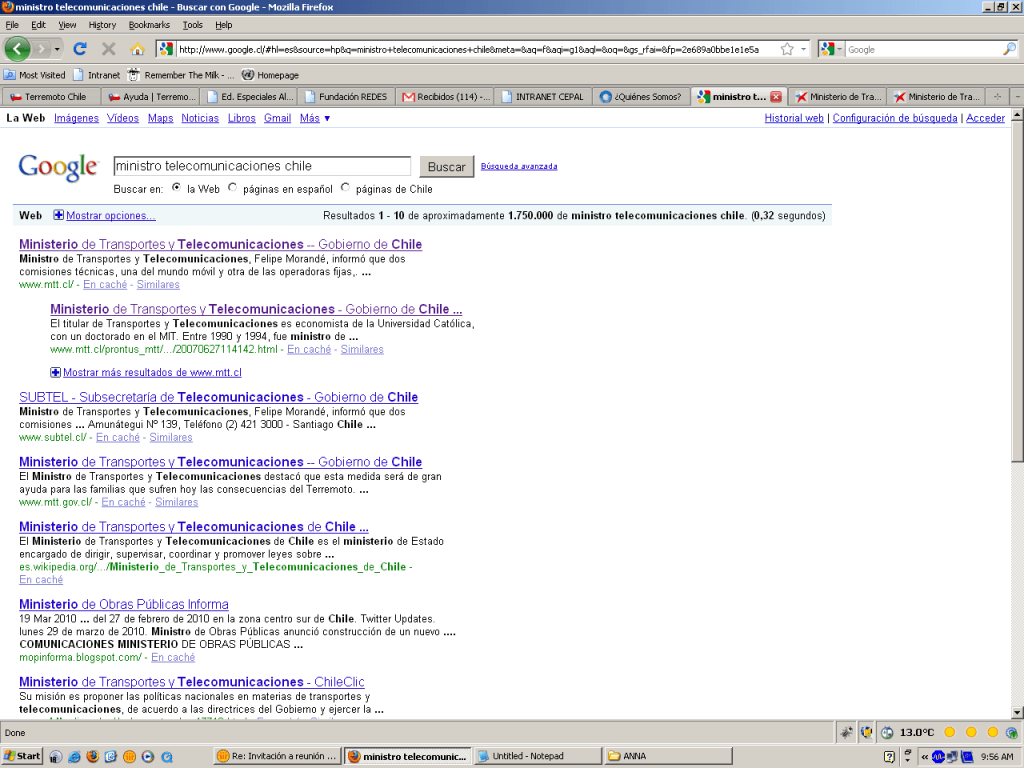Open the SUBTEL Subsecretaría de Telecomunicaciones result
Viewport: 1024px width, 768px height.
pyautogui.click(x=218, y=397)
